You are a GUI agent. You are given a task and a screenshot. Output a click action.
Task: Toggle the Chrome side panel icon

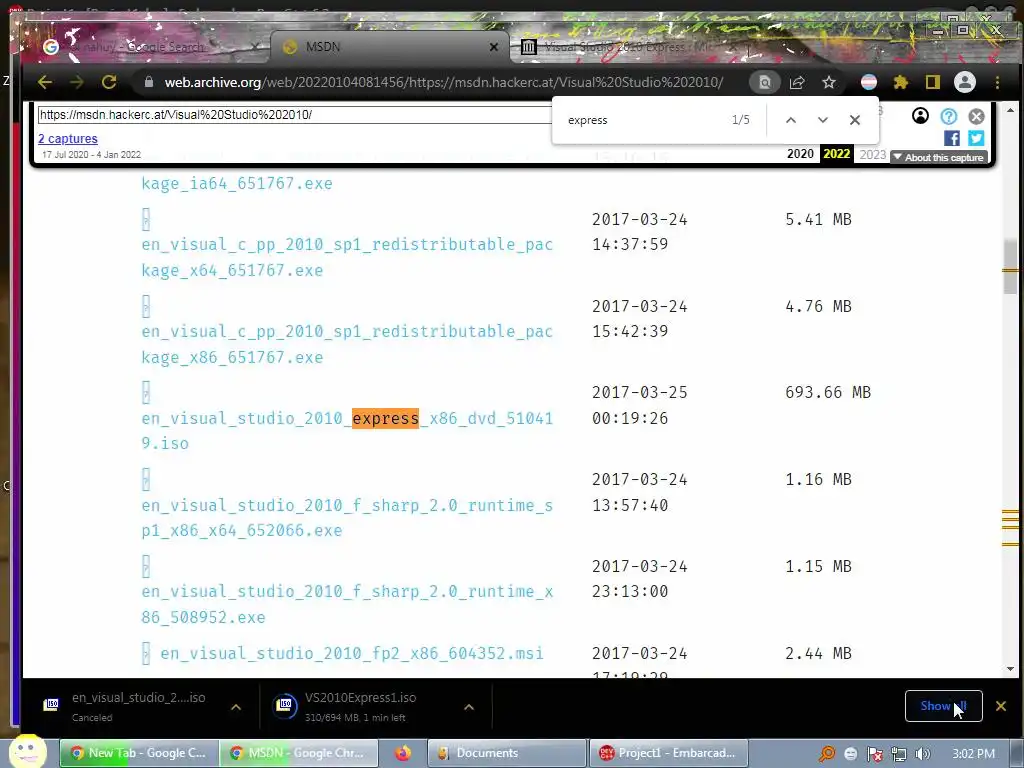tap(933, 82)
